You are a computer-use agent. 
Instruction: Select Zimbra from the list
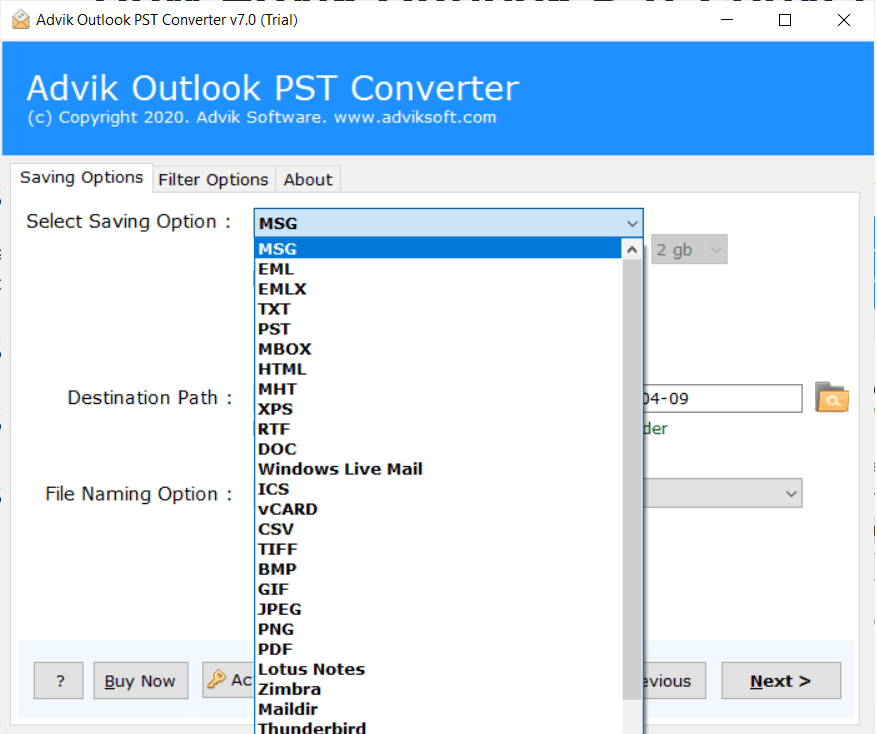point(438,689)
